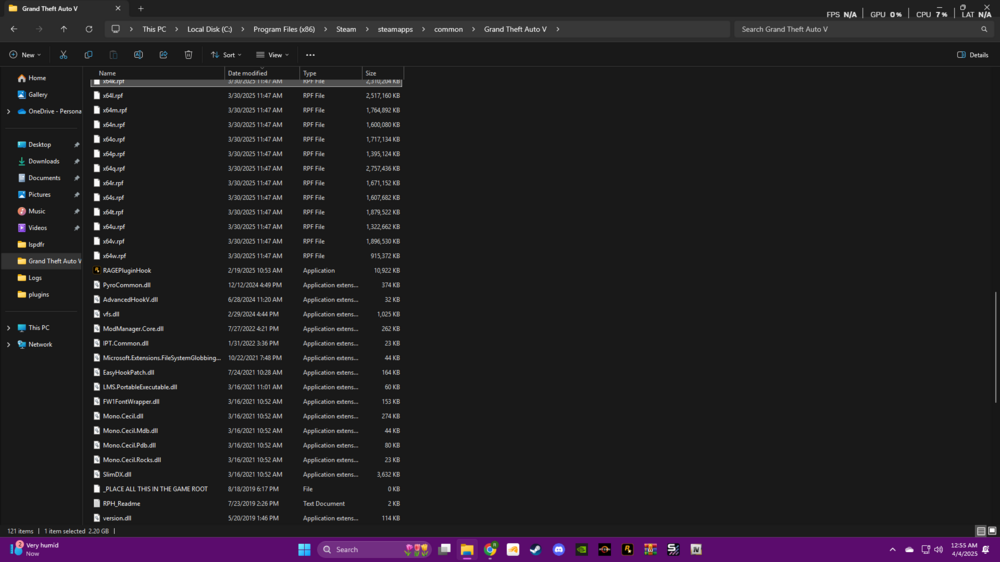This screenshot has height=562, width=1000.
Task: Click the Share icon in the toolbar
Action: coord(163,55)
